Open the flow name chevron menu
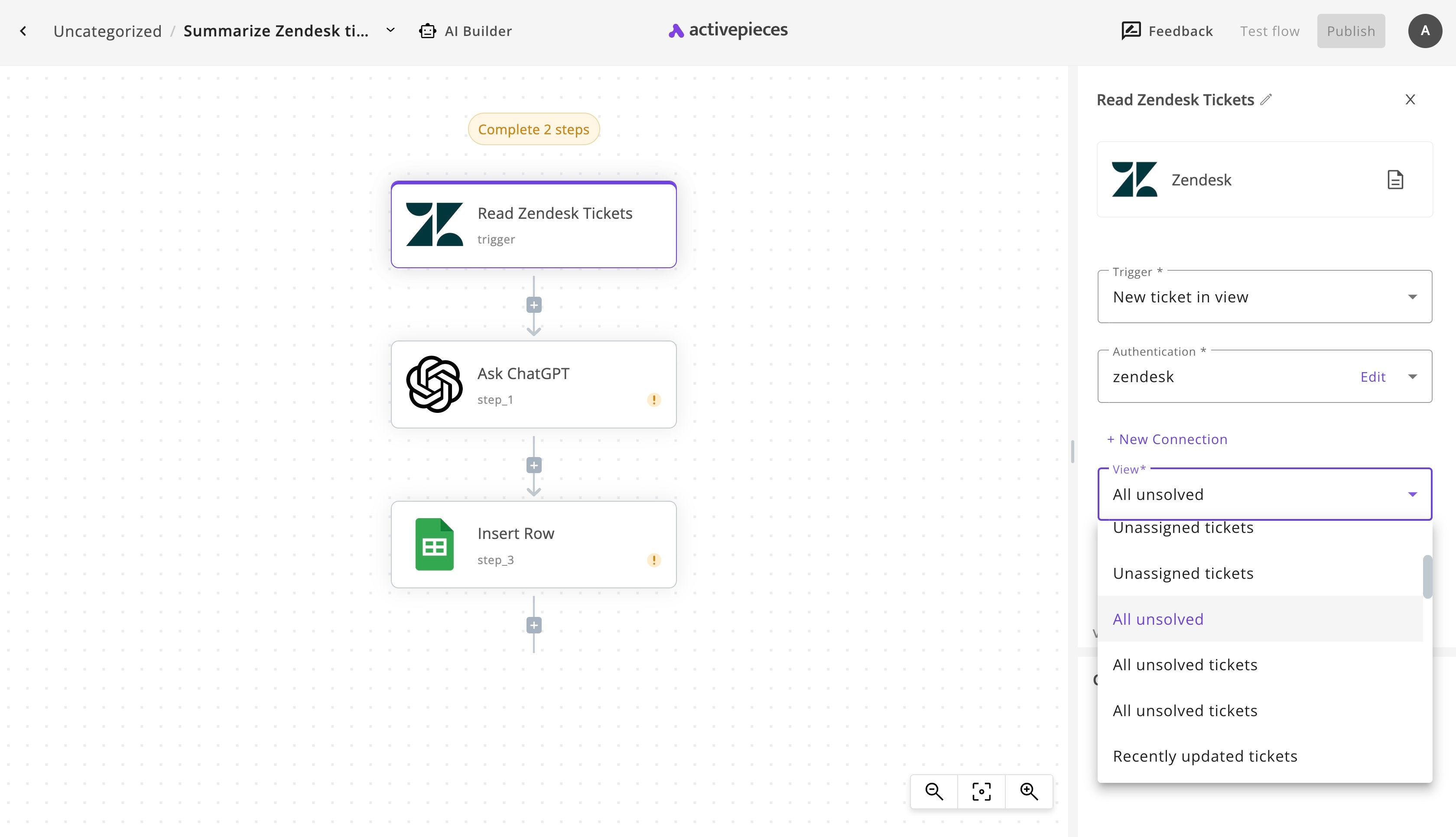The width and height of the screenshot is (1456, 837). point(390,30)
